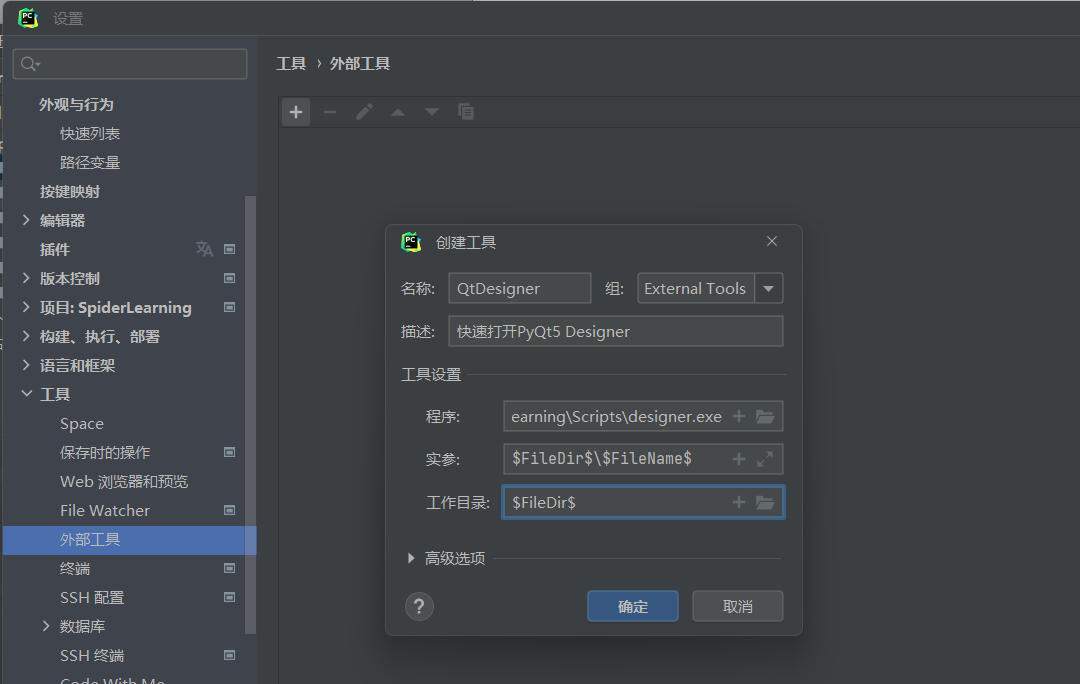Close the 创建工具 dialog
1080x684 pixels.
coord(771,241)
